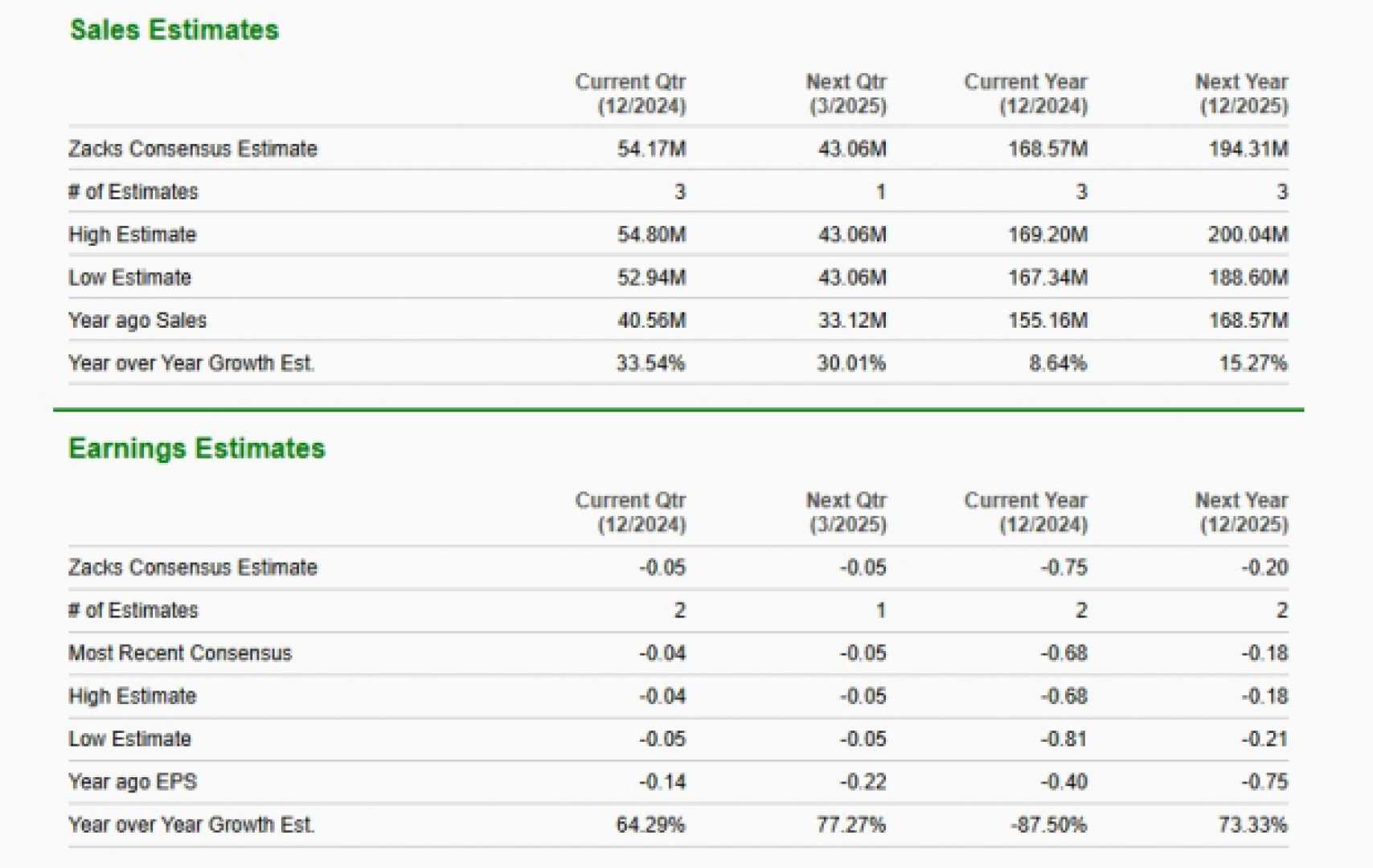Image resolution: width=1373 pixels, height=868 pixels.
Task: Select Sales low estimate 188.60M
Action: tap(1248, 277)
